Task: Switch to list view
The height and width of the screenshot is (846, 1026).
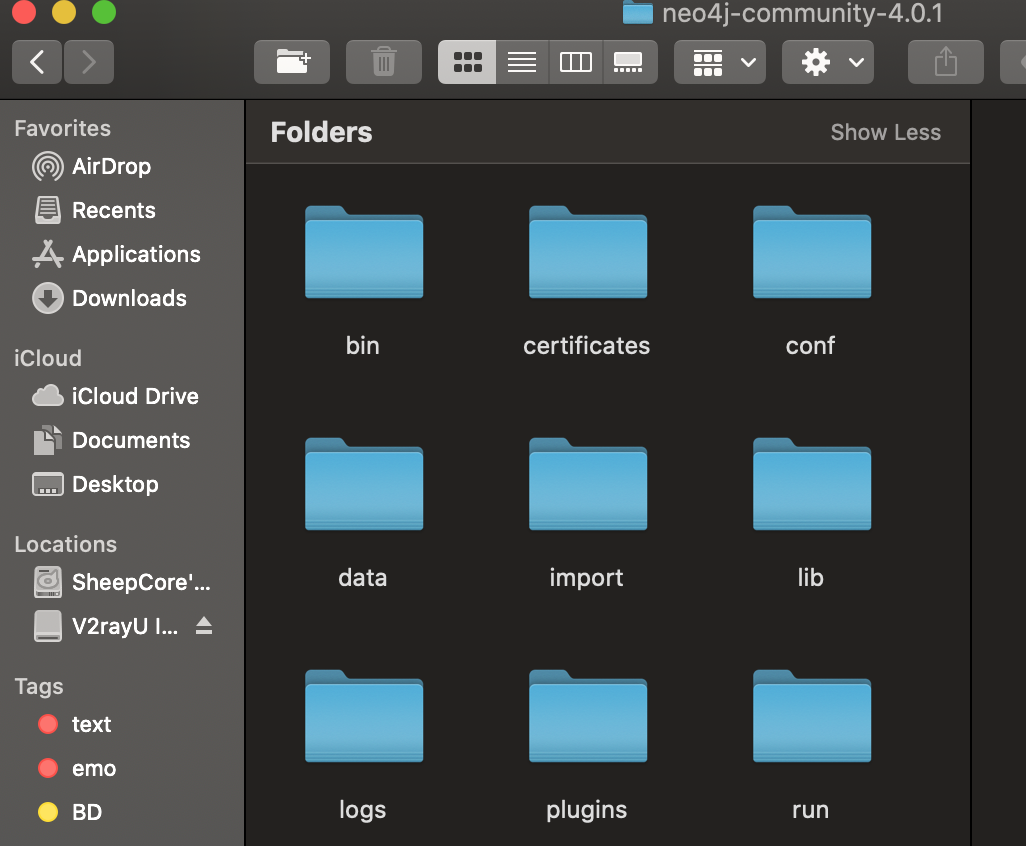Action: click(x=522, y=62)
